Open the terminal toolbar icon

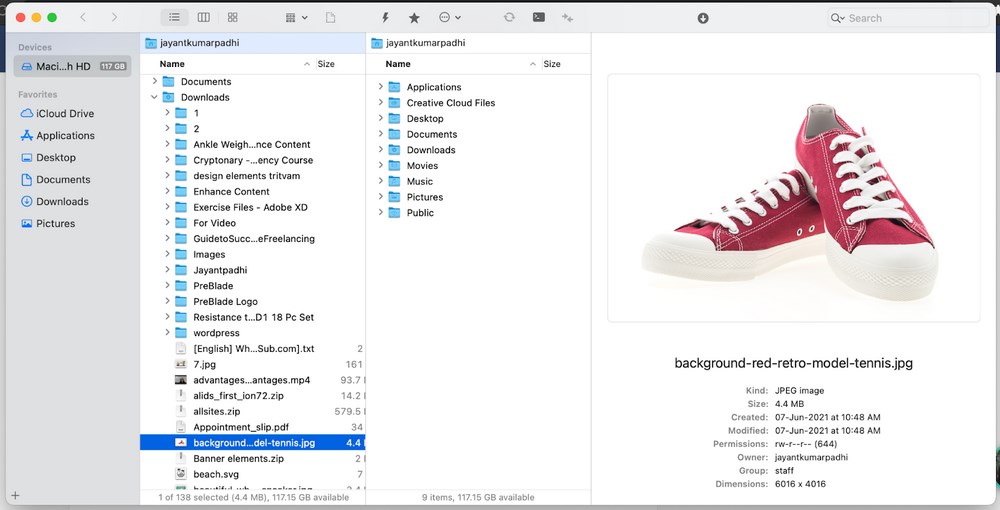click(x=539, y=17)
